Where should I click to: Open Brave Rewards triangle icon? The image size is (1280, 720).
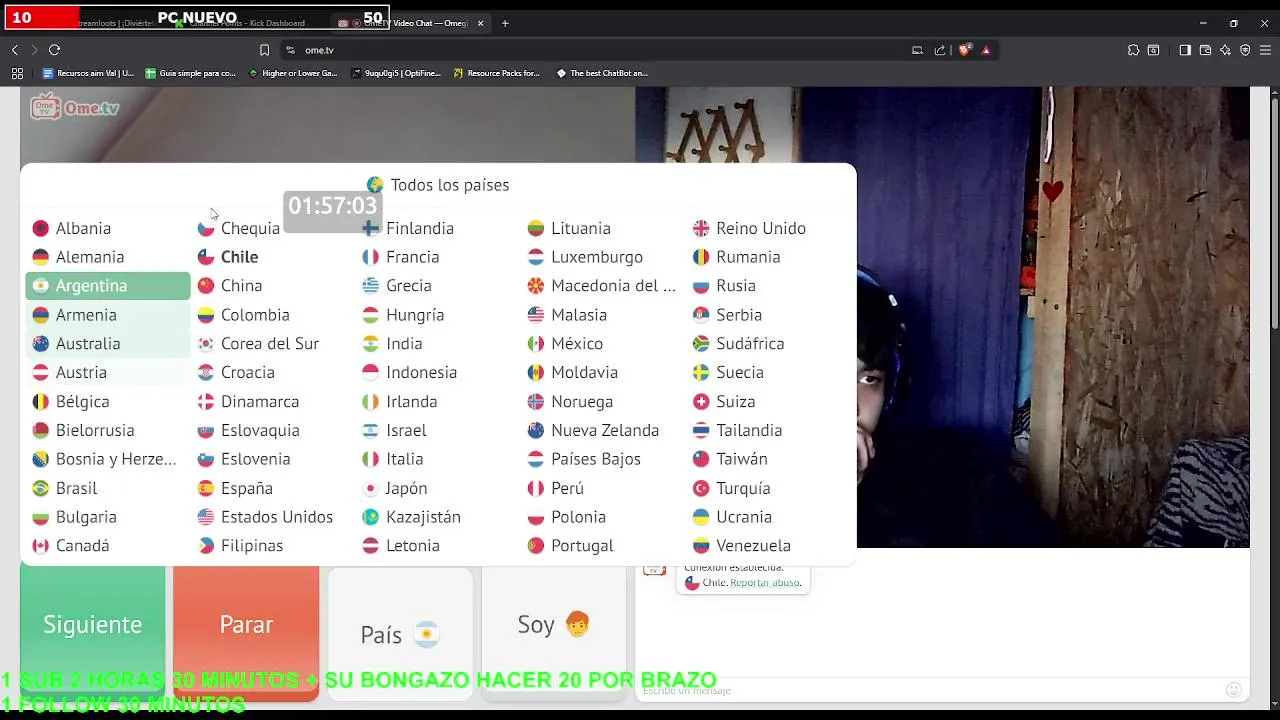[x=986, y=50]
